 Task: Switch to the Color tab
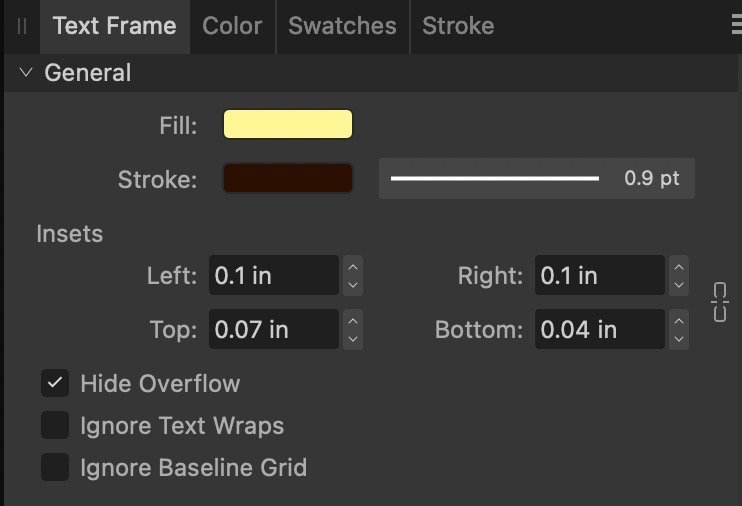[x=232, y=27]
